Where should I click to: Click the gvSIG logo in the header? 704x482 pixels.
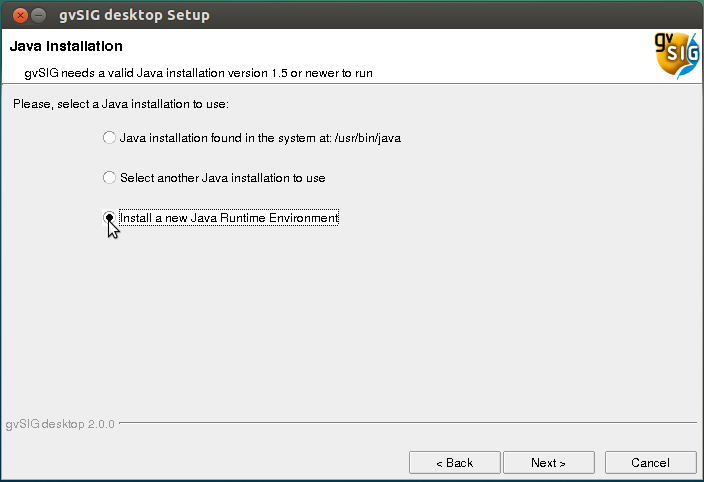pos(675,55)
